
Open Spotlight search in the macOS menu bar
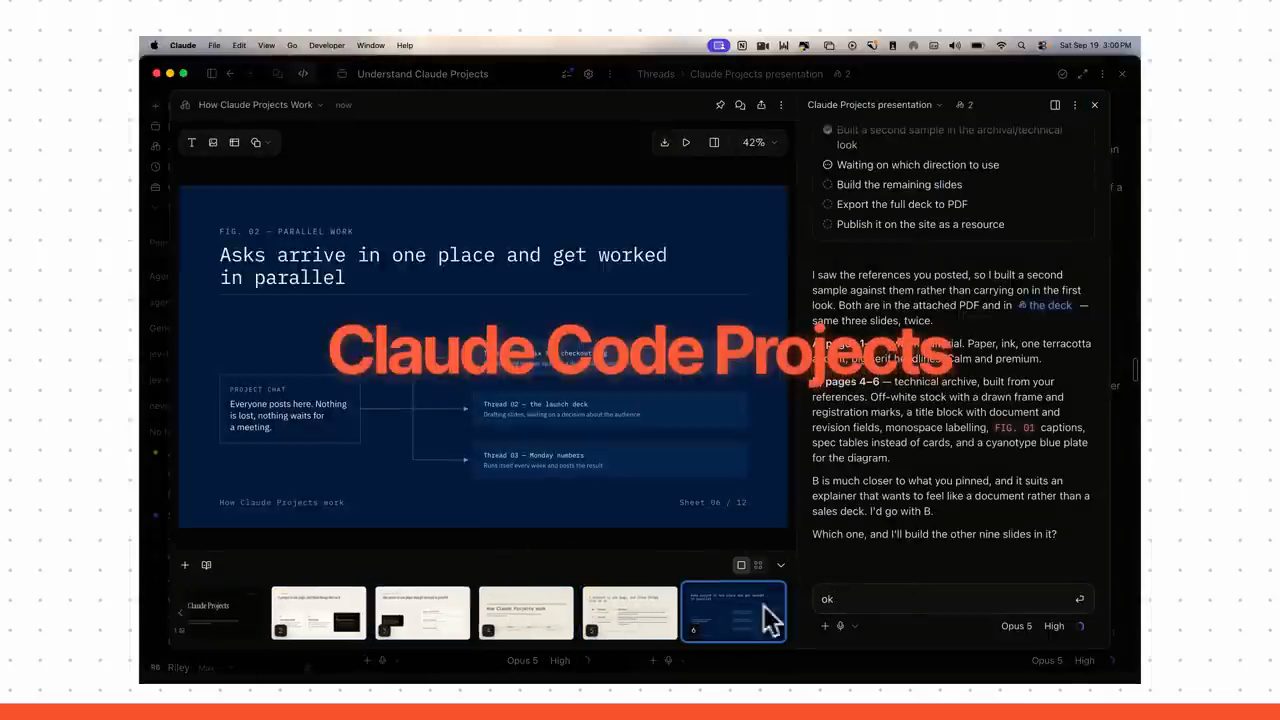(x=1021, y=45)
